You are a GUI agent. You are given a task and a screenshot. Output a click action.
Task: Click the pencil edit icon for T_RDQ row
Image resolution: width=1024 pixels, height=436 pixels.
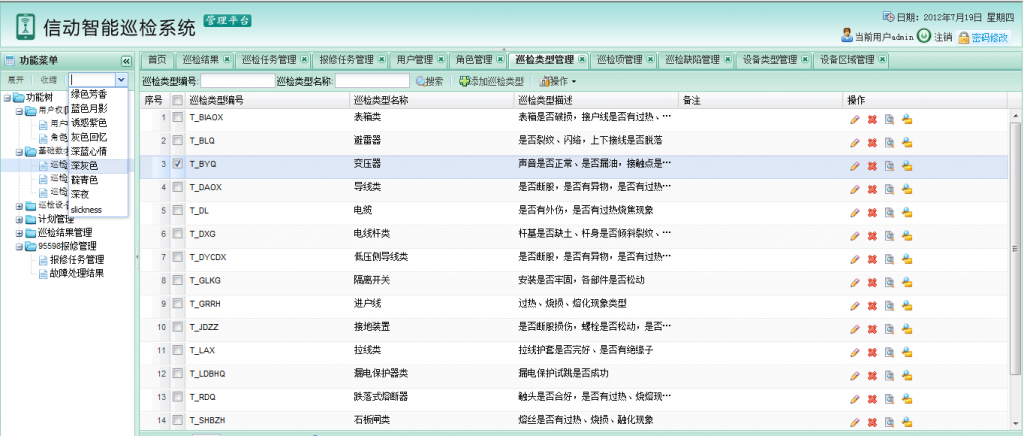click(854, 399)
